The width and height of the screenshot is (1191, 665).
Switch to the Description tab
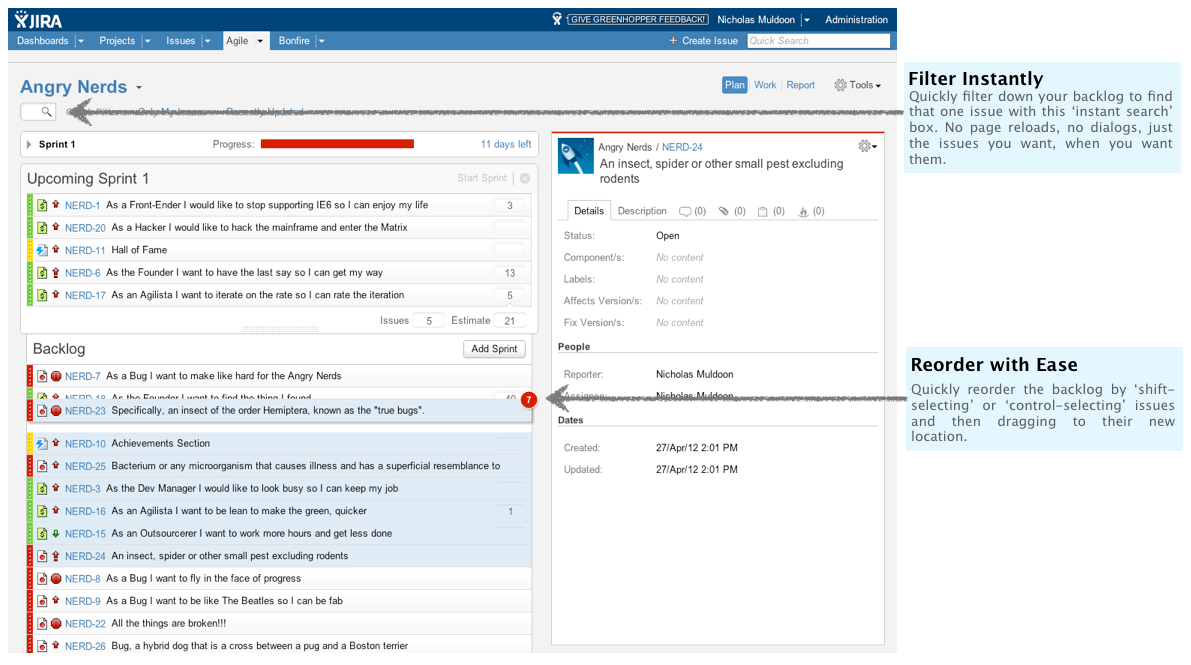tap(641, 212)
